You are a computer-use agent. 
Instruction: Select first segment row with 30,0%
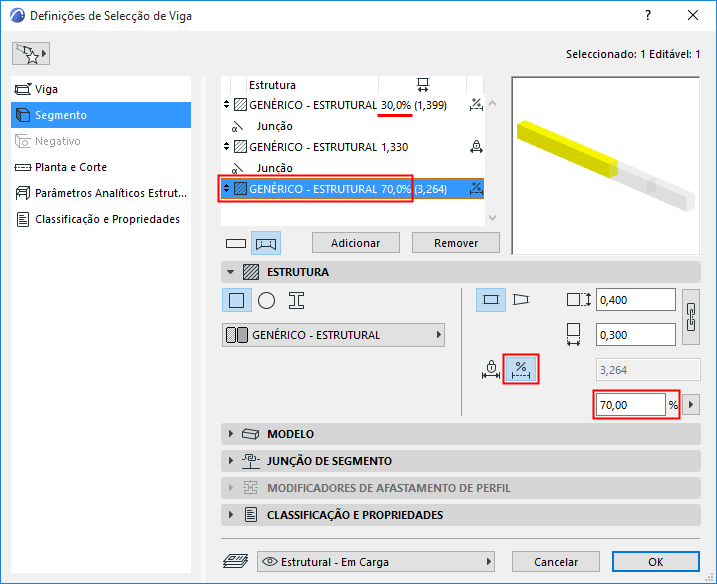tap(352, 105)
